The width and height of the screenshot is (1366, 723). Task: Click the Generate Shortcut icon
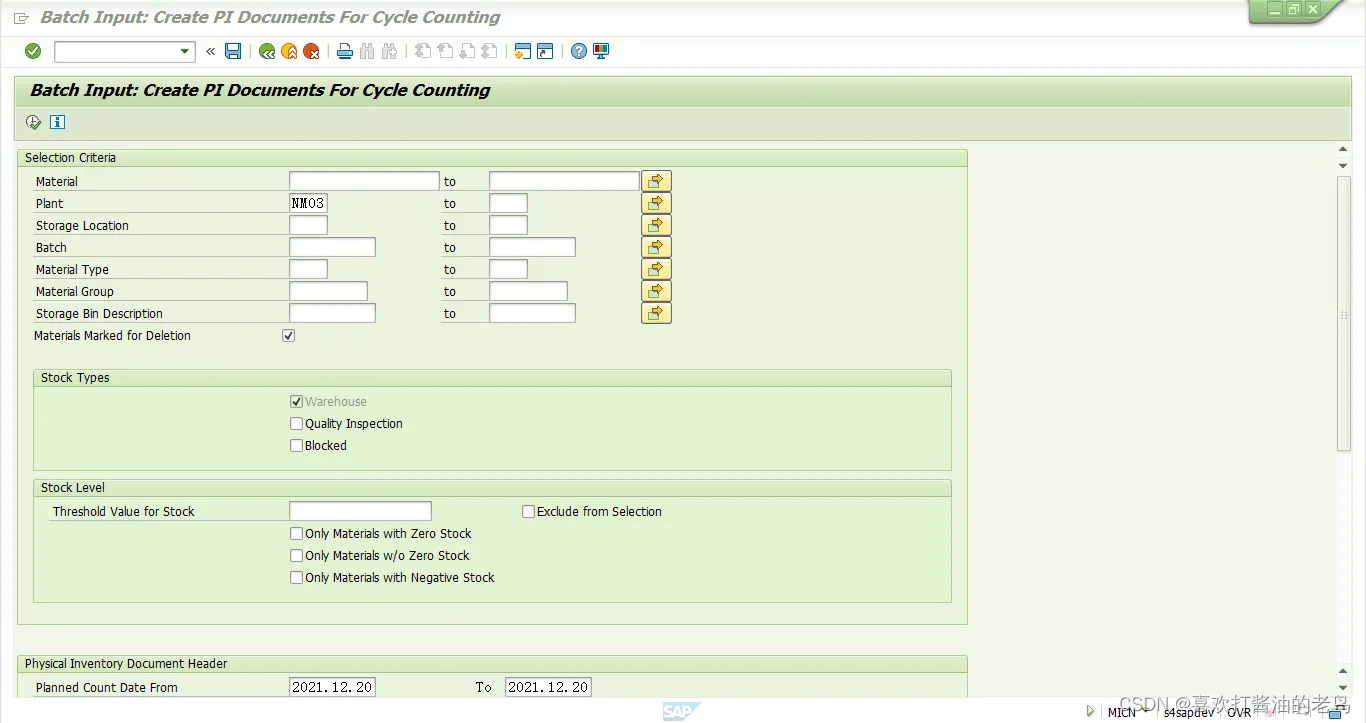point(545,51)
